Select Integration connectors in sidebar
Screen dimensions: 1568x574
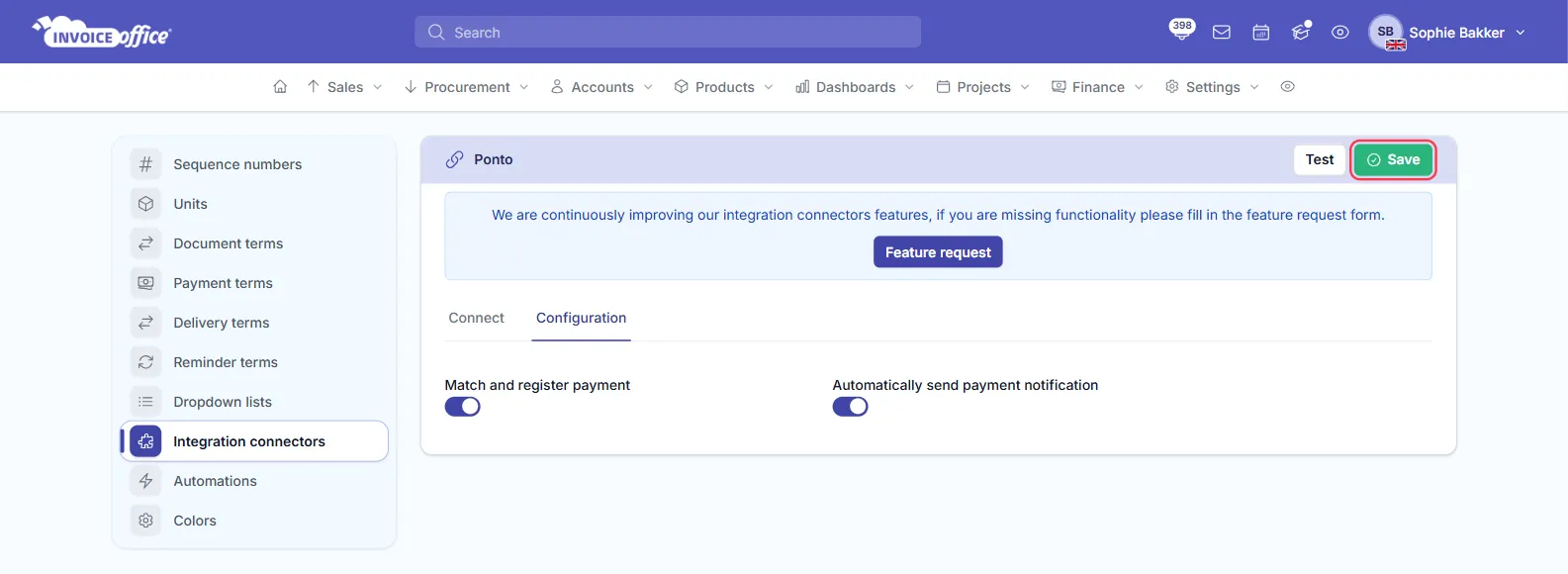click(254, 441)
